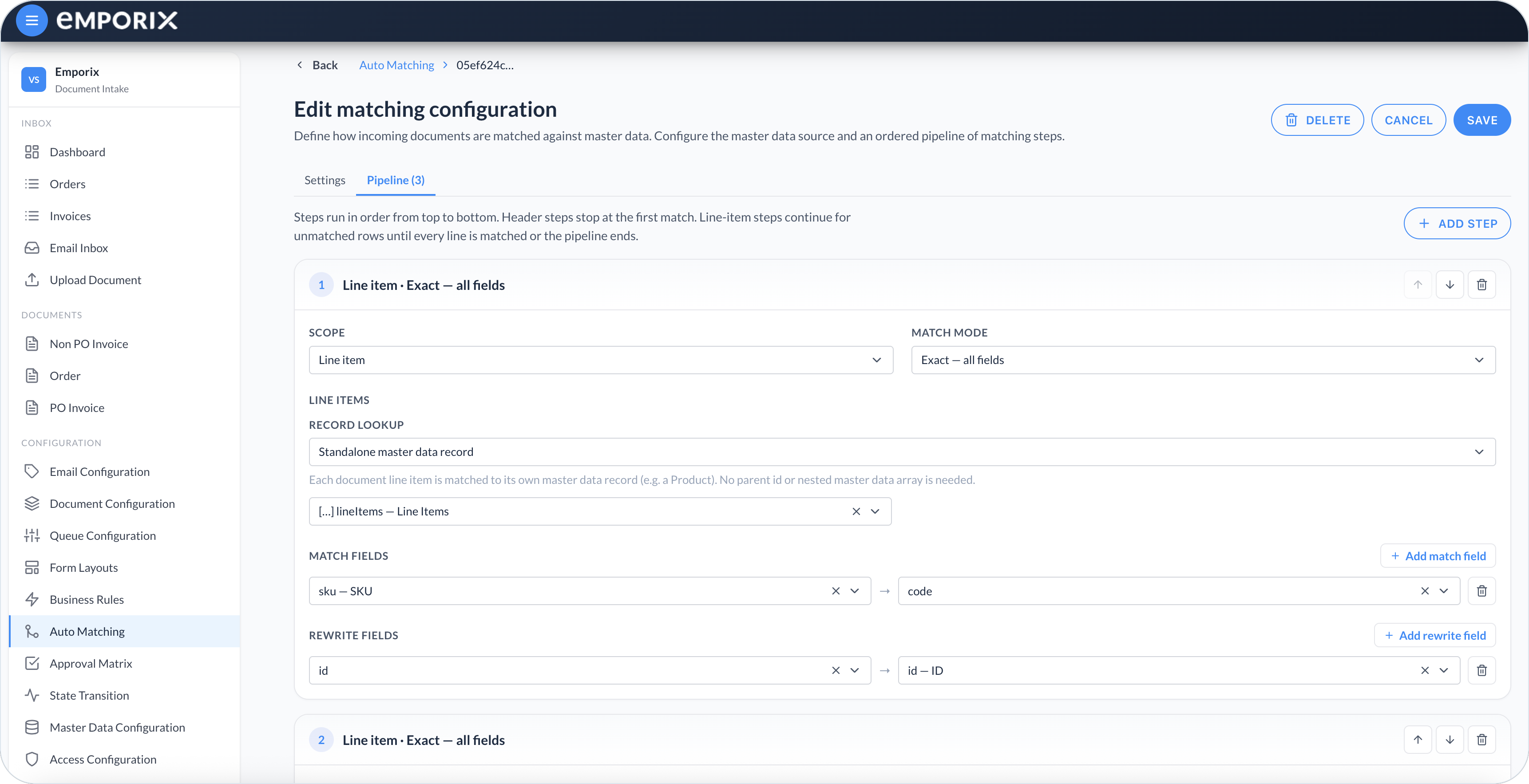
Task: Expand the code field dropdown chevron
Action: click(1443, 591)
